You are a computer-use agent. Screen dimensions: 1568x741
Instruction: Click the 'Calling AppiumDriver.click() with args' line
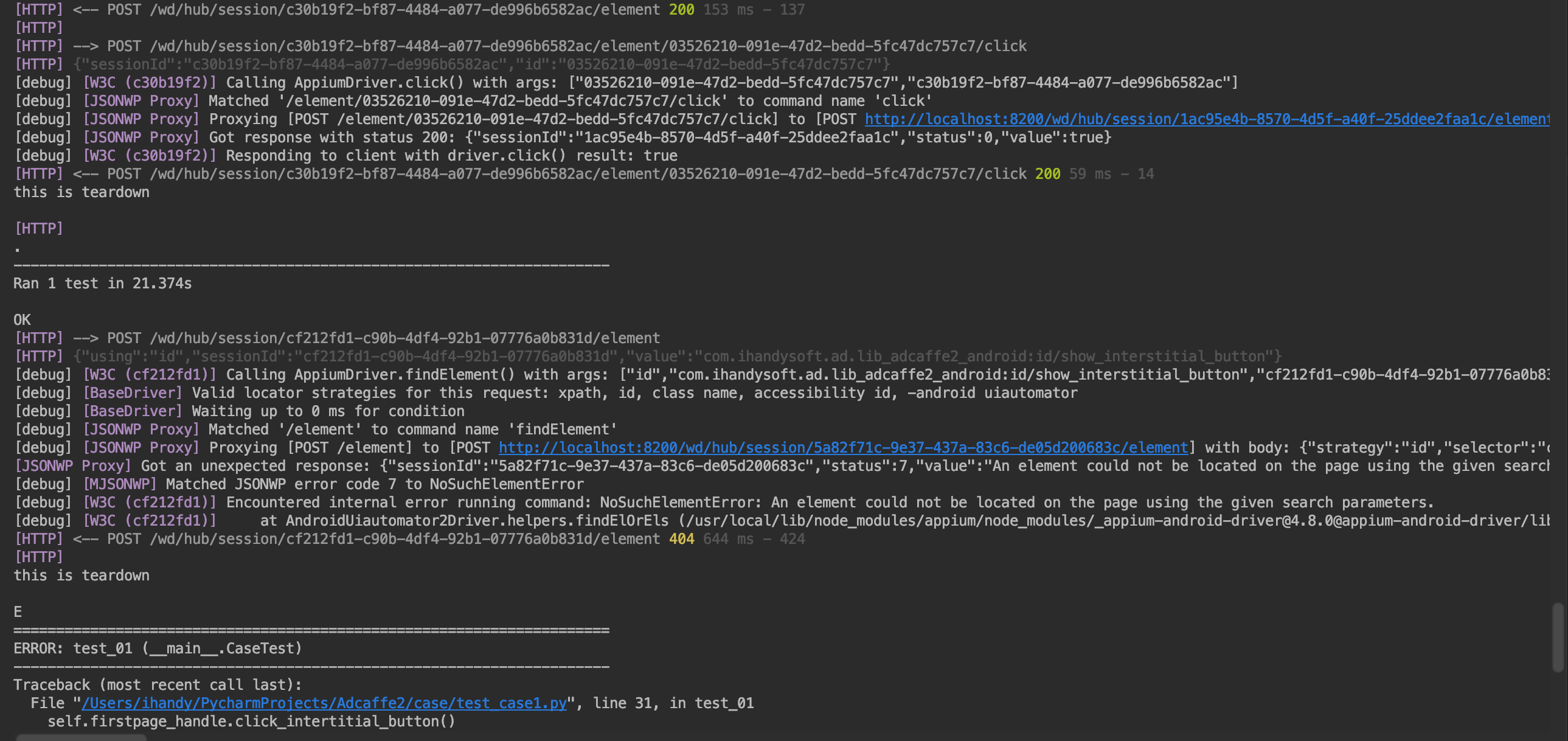click(x=626, y=83)
